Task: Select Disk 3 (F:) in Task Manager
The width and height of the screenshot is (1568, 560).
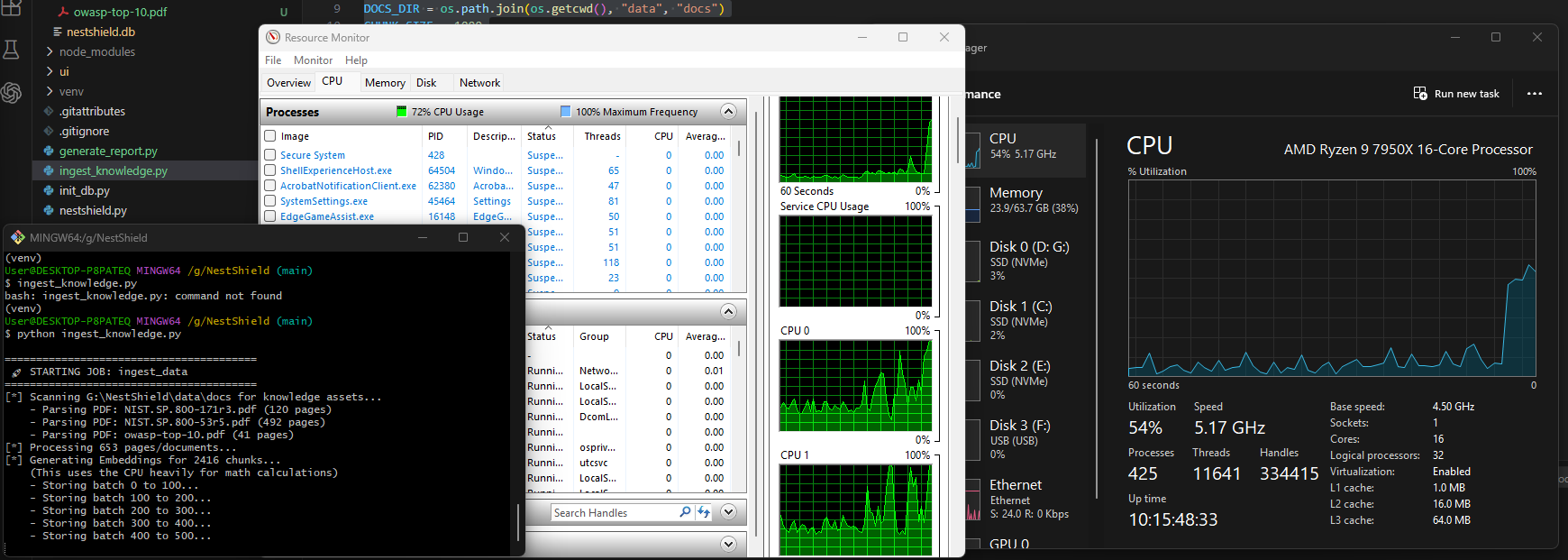Action: pyautogui.click(x=1026, y=438)
